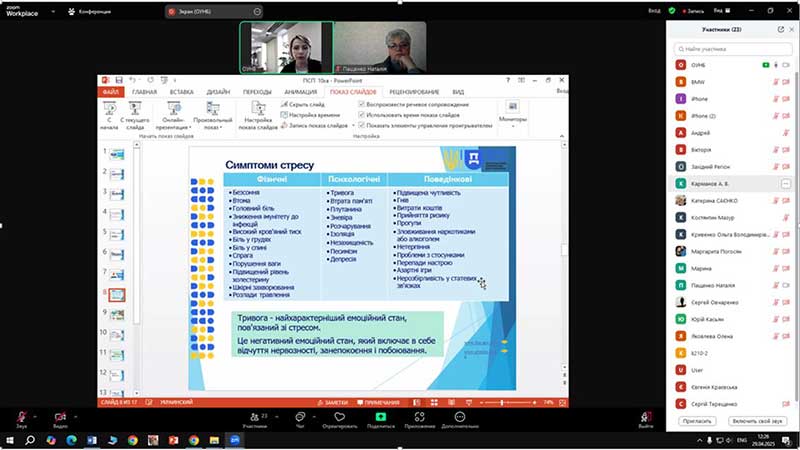Open the Приложения apps icon

tap(420, 415)
